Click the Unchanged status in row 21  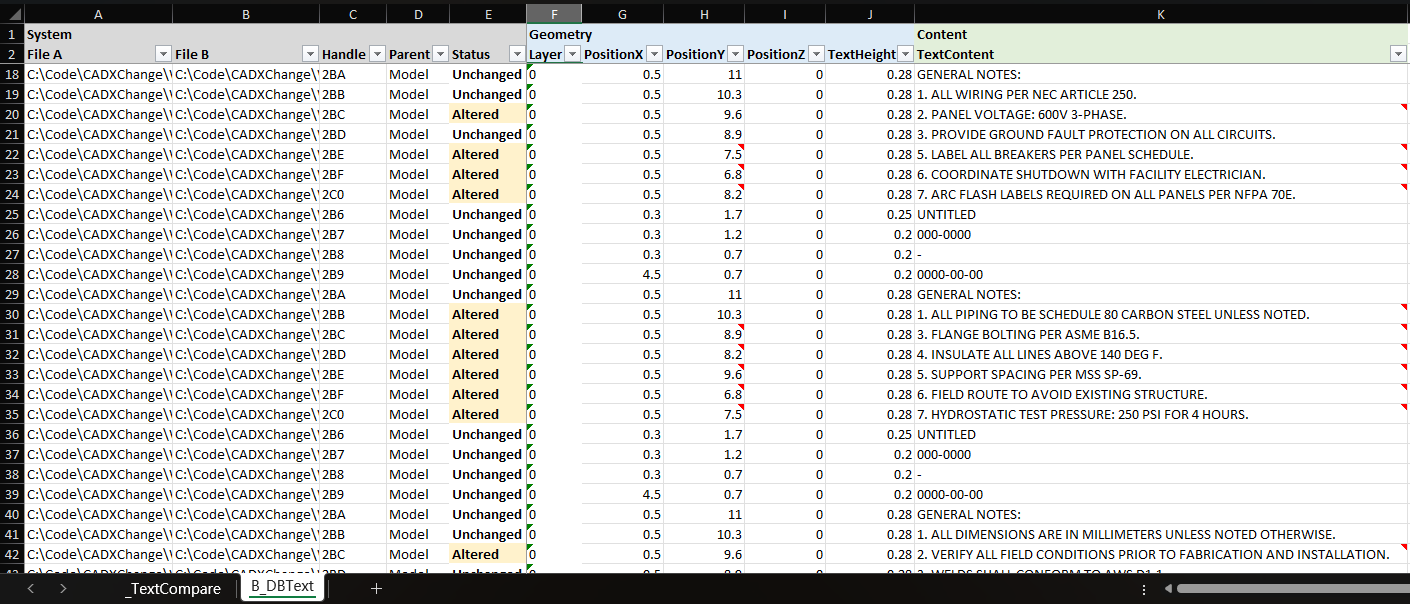pos(488,134)
